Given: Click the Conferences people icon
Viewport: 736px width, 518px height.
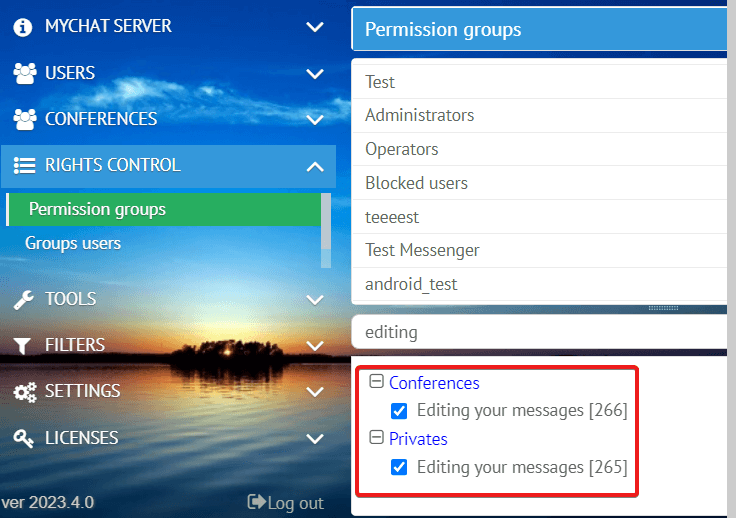Looking at the screenshot, I should 24,119.
